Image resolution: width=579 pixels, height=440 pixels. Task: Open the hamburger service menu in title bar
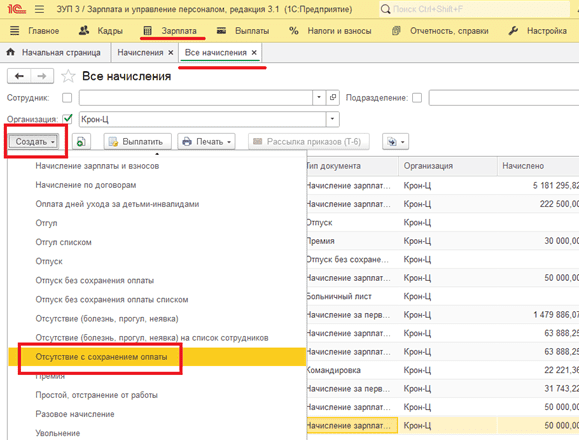(x=40, y=9)
